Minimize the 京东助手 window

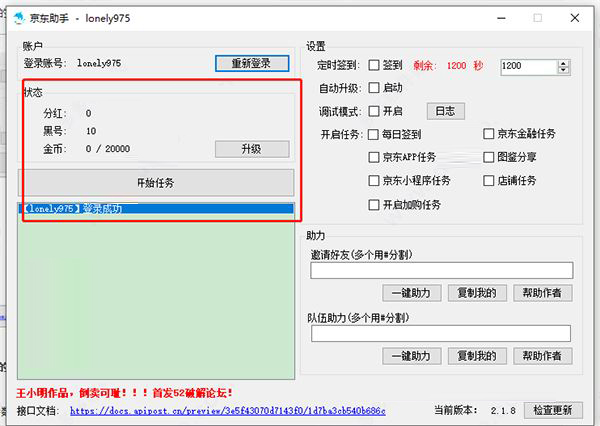(501, 18)
